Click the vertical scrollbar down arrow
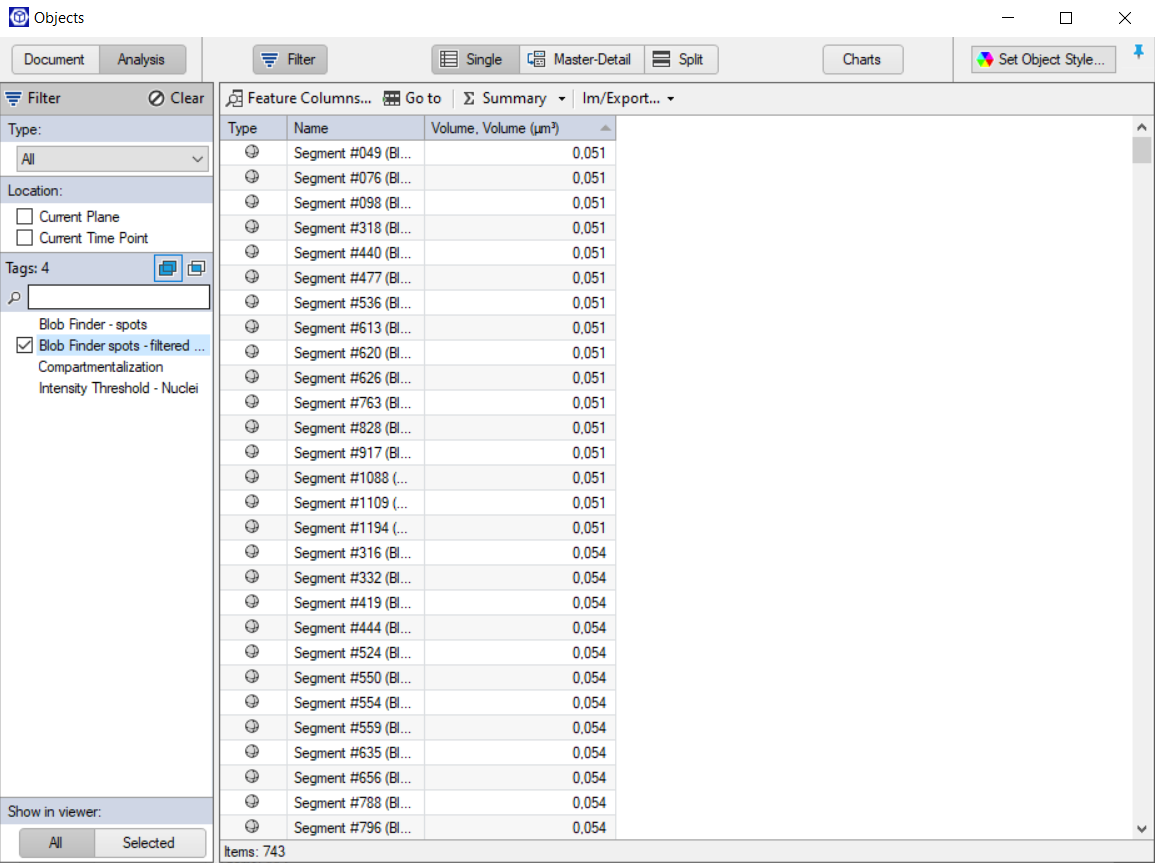This screenshot has height=863, width=1155. click(x=1142, y=828)
